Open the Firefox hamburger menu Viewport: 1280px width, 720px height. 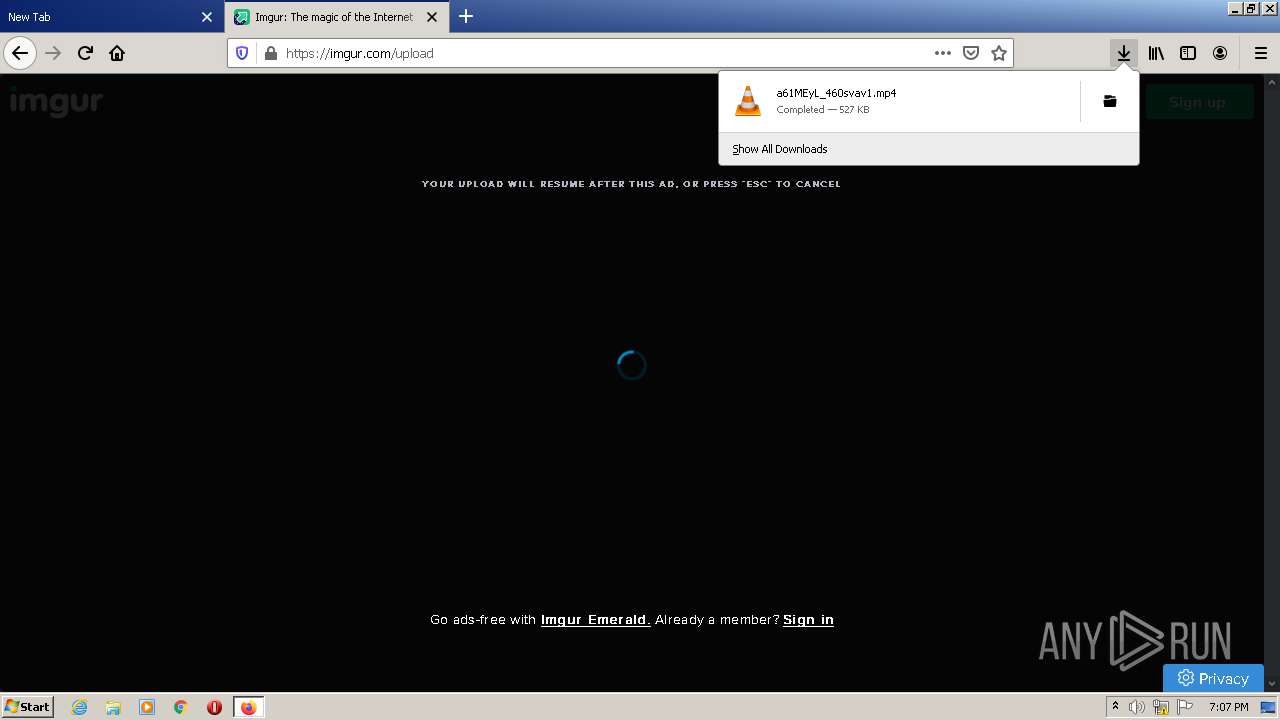tap(1261, 53)
